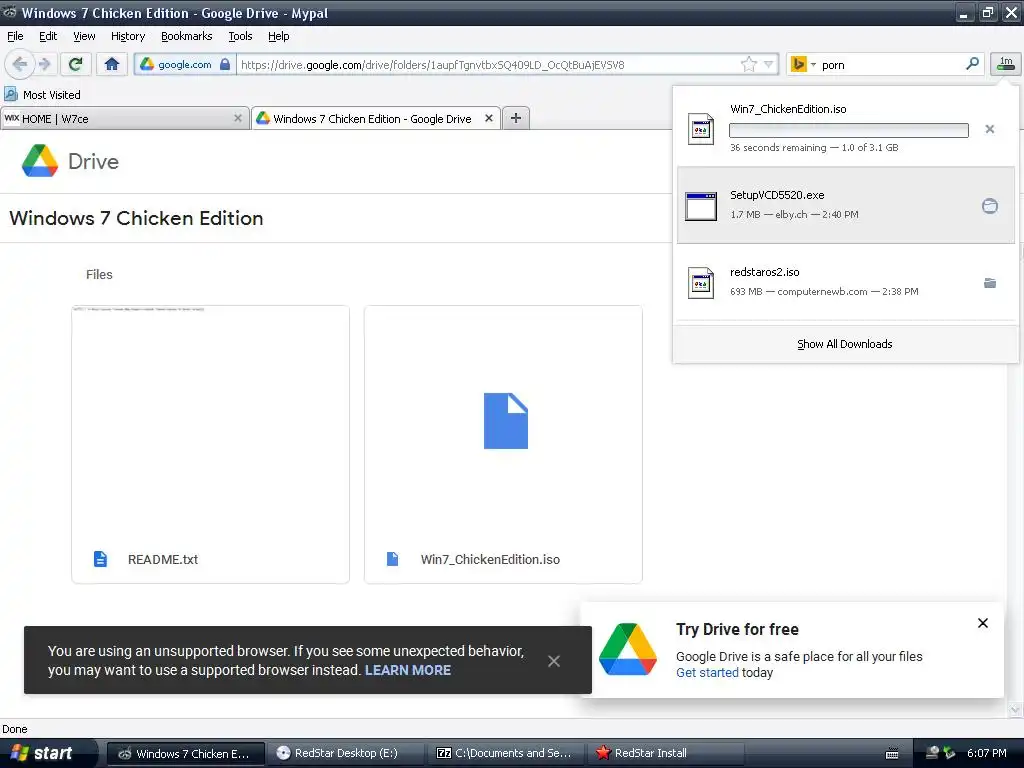Click the 6:07 PM system clock

986,753
